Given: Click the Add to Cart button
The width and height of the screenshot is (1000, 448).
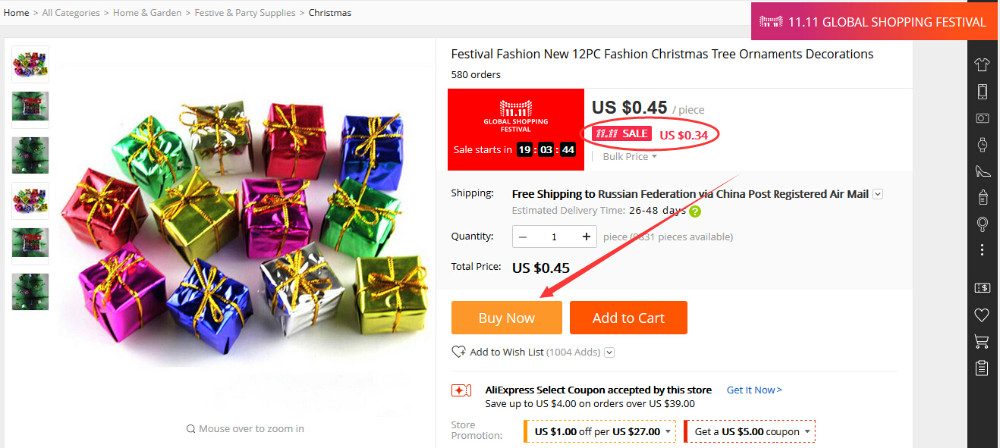Looking at the screenshot, I should pos(628,318).
